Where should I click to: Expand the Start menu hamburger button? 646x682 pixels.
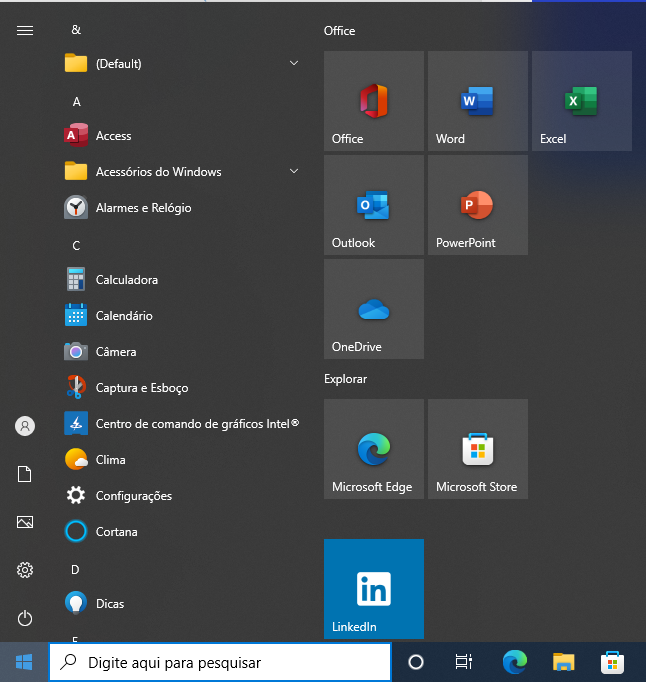pos(25,30)
